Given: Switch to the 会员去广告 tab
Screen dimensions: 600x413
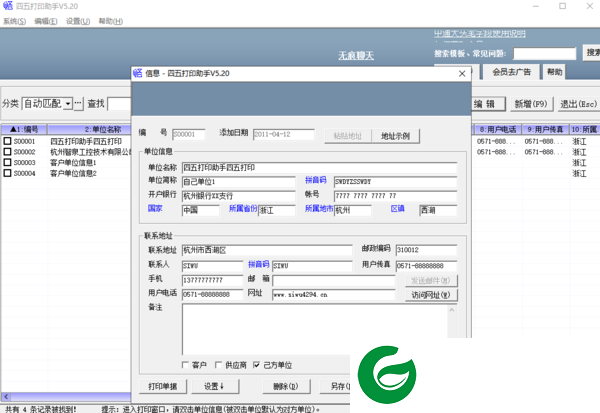Looking at the screenshot, I should [511, 72].
